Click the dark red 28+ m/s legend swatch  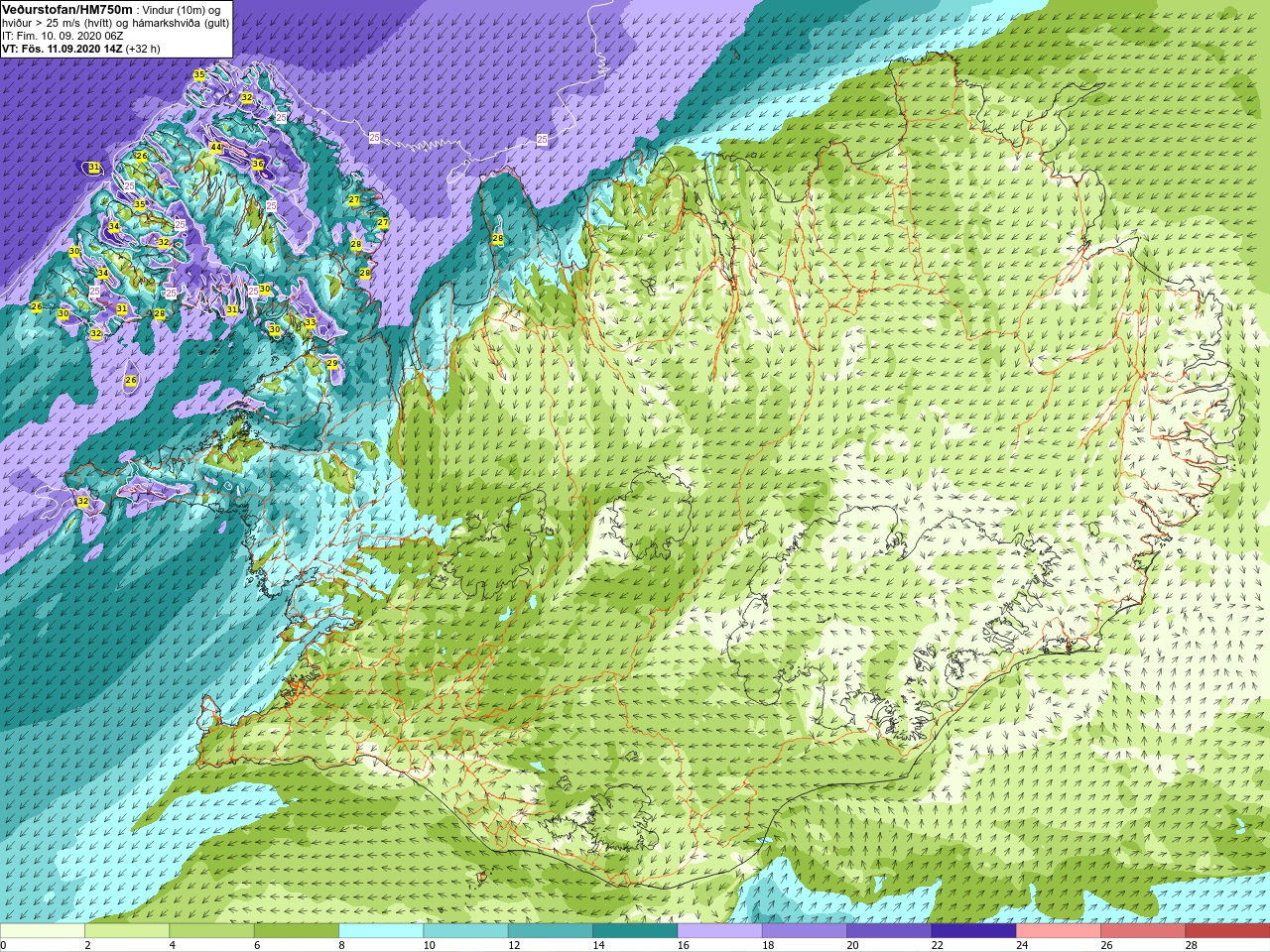(x=1227, y=931)
